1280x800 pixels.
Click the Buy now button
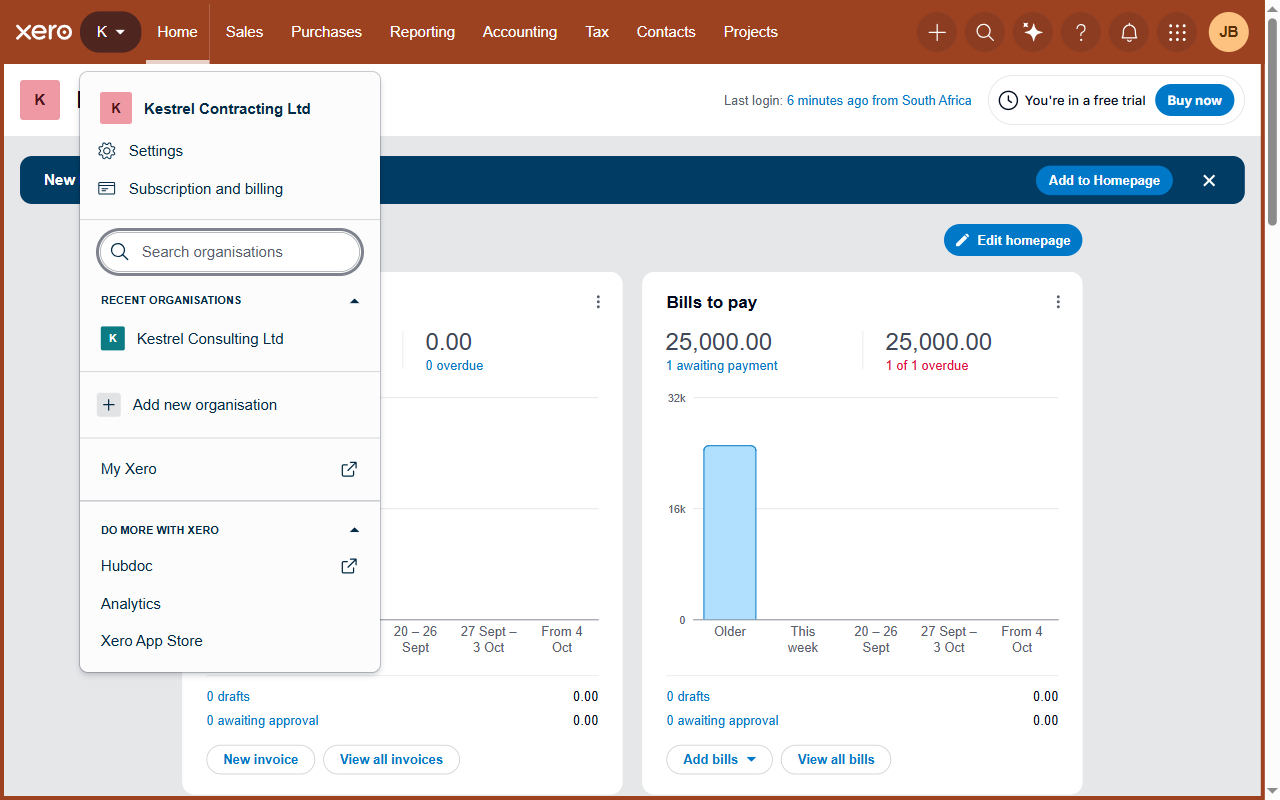[x=1194, y=100]
